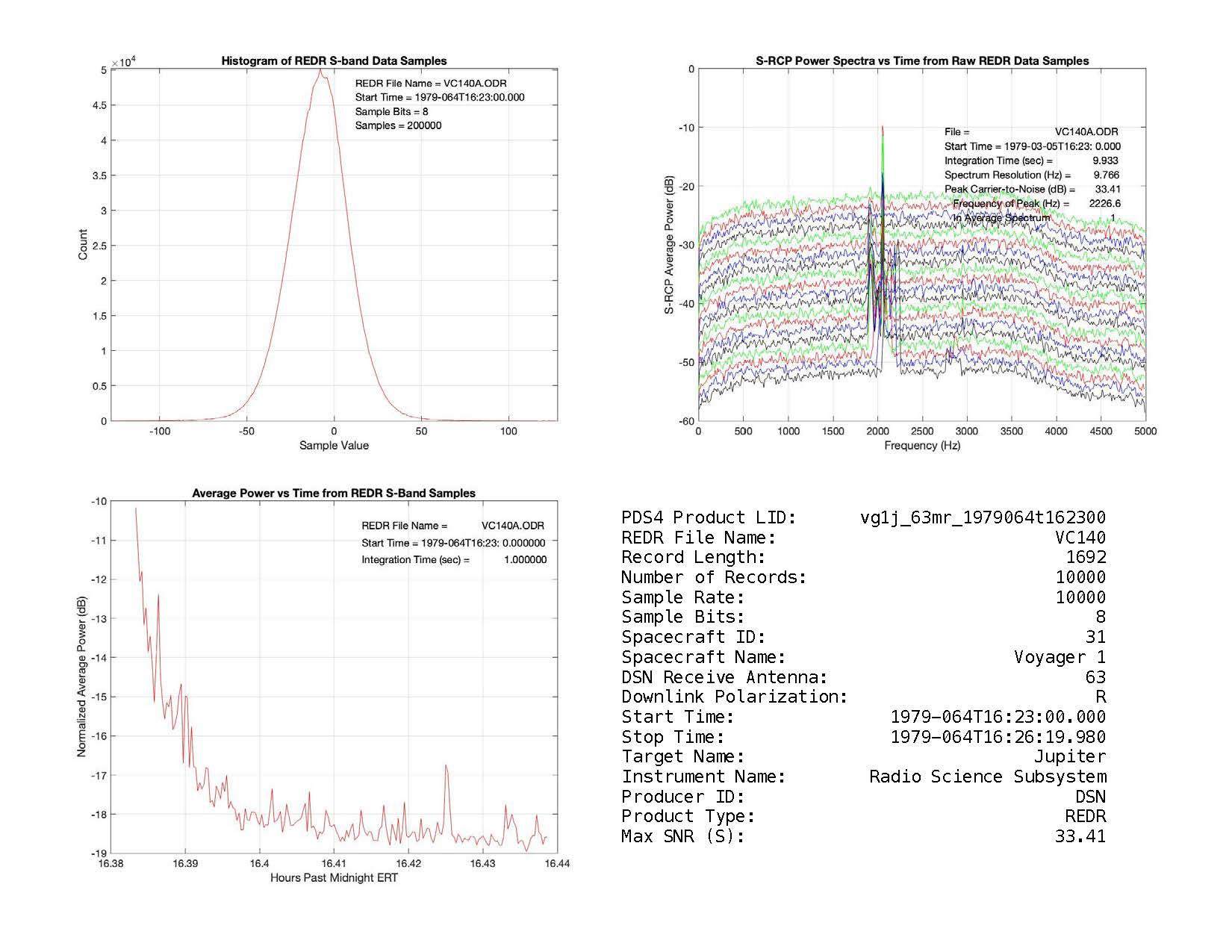1232x952 pixels.
Task: Click the 'Samples = 200000' histogram annotation
Action: pos(398,125)
